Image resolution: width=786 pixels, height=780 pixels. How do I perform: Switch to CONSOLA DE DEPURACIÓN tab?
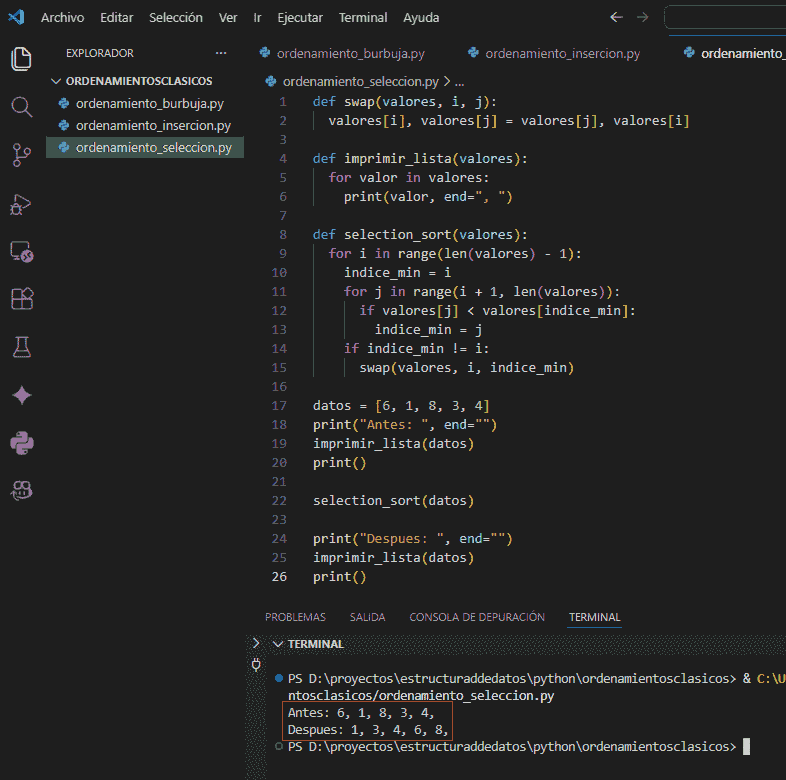(477, 617)
